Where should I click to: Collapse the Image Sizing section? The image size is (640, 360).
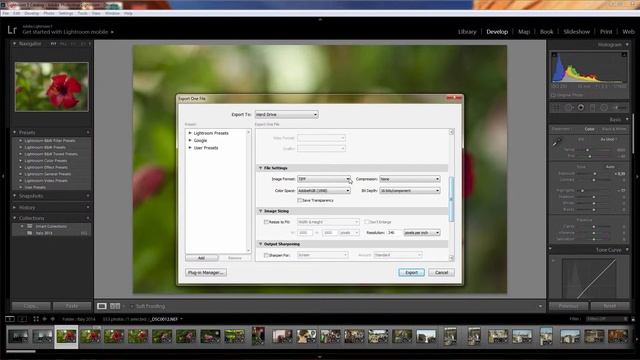(x=261, y=211)
